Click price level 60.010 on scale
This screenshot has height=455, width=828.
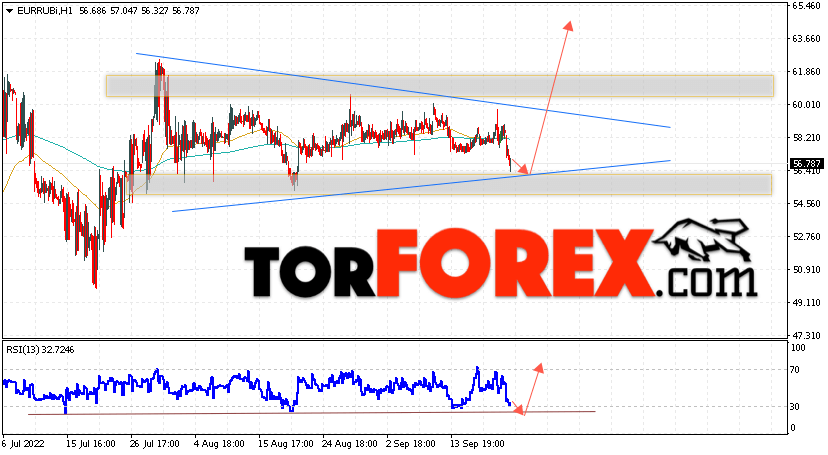(806, 105)
